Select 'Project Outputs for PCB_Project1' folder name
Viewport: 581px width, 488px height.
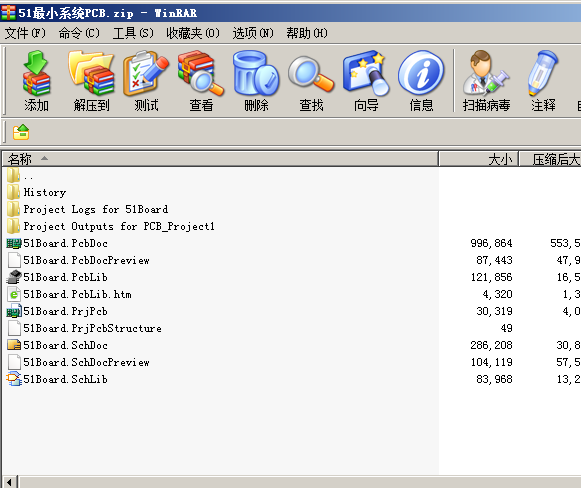[x=119, y=226]
